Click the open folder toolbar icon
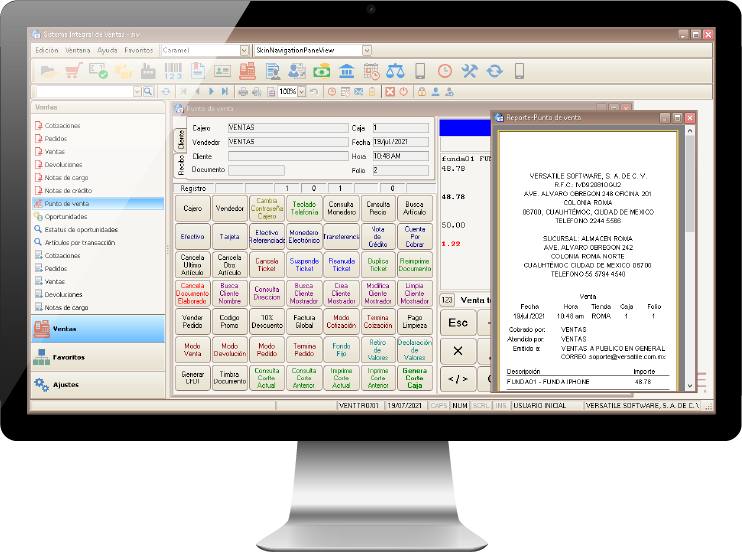The width and height of the screenshot is (742, 552). 48,71
